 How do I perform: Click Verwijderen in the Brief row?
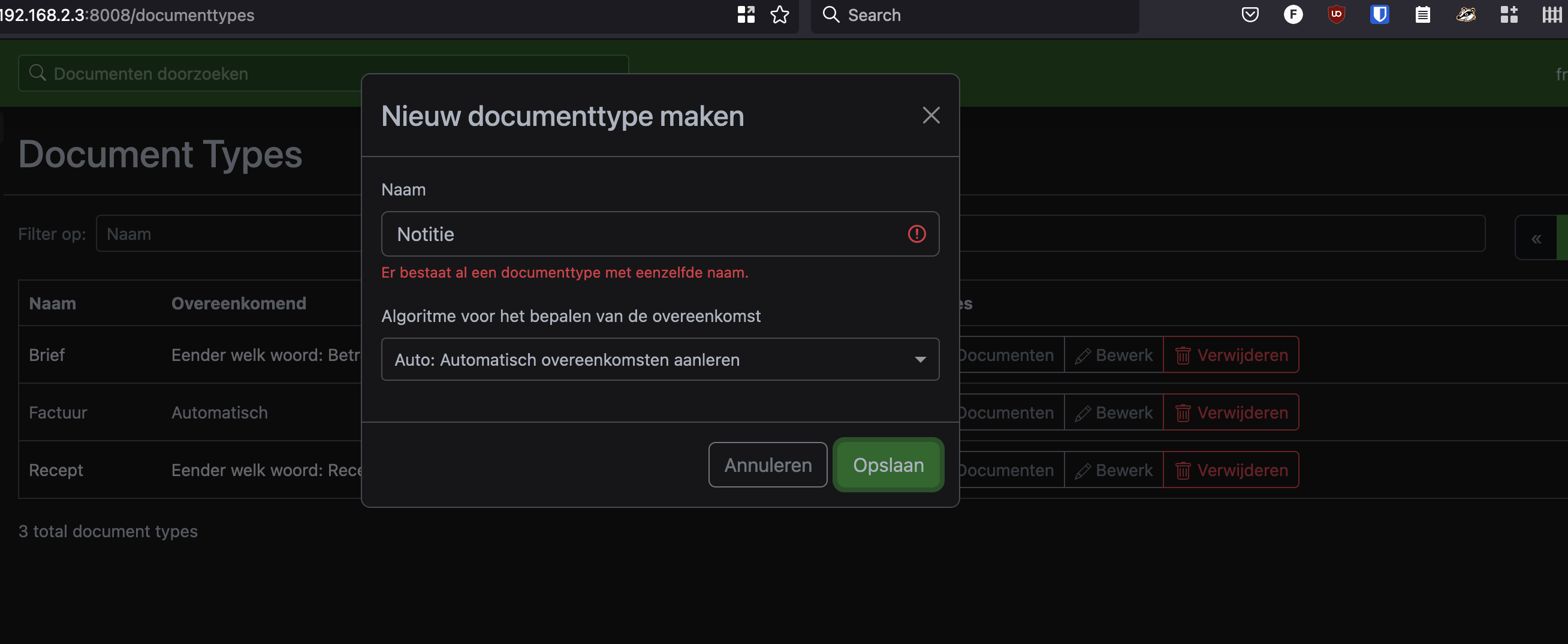point(1231,355)
